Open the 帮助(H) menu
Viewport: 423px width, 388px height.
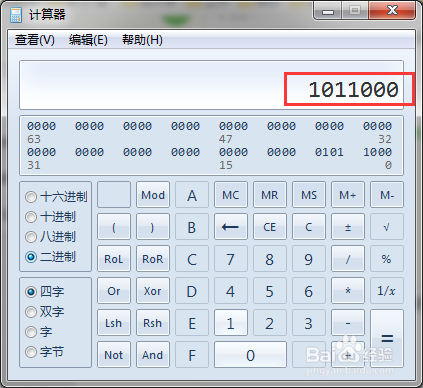[142, 40]
